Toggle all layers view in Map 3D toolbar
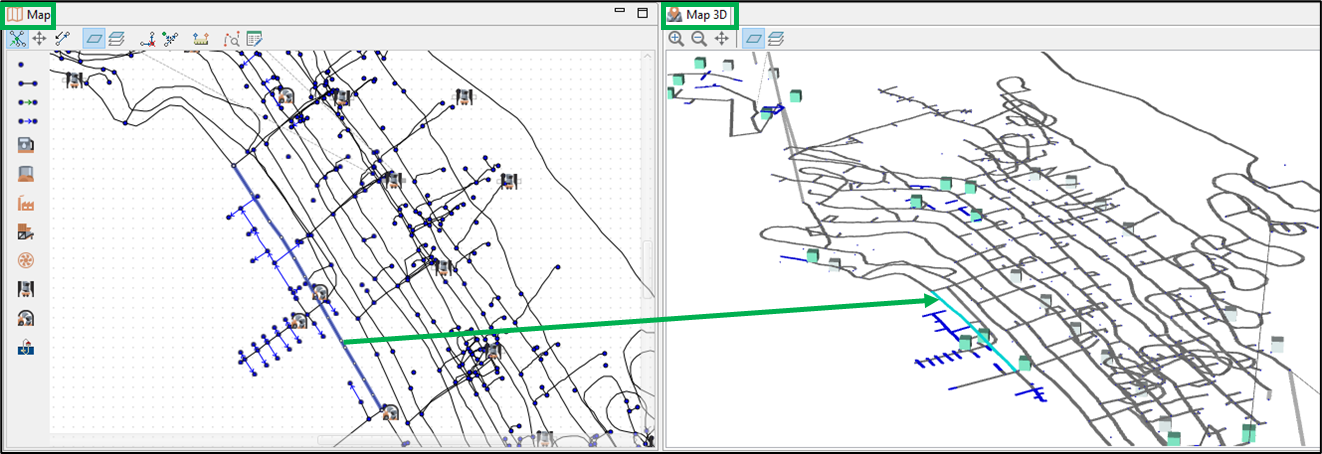The image size is (1322, 454). 776,39
